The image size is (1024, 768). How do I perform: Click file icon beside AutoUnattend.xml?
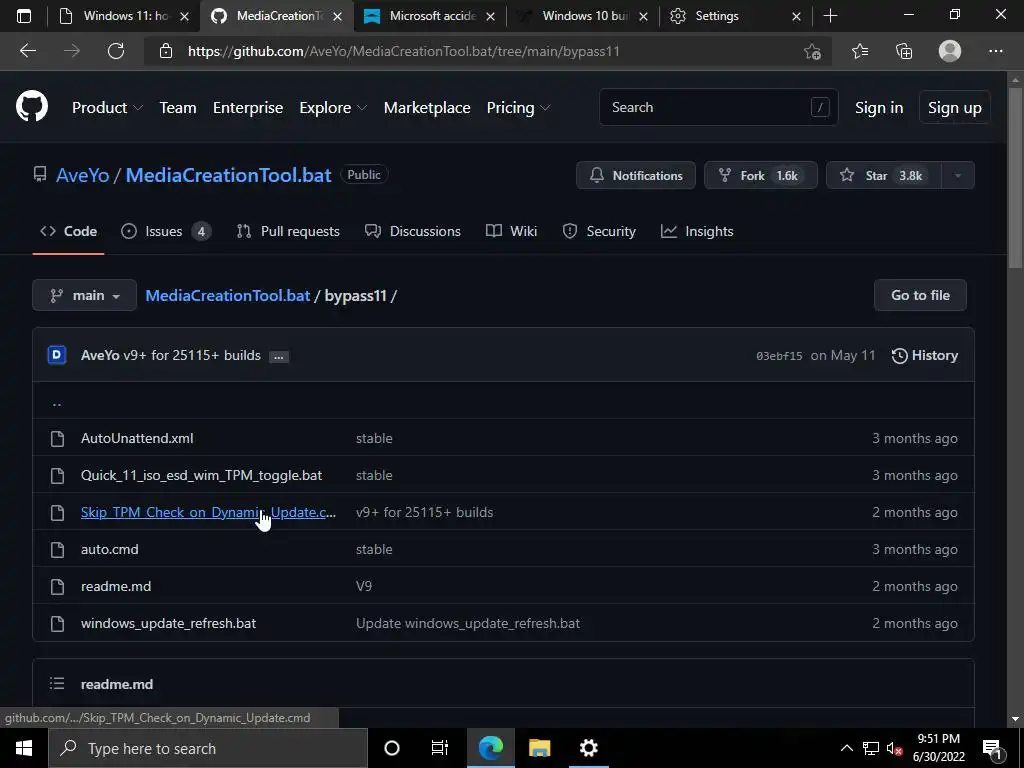(57, 439)
